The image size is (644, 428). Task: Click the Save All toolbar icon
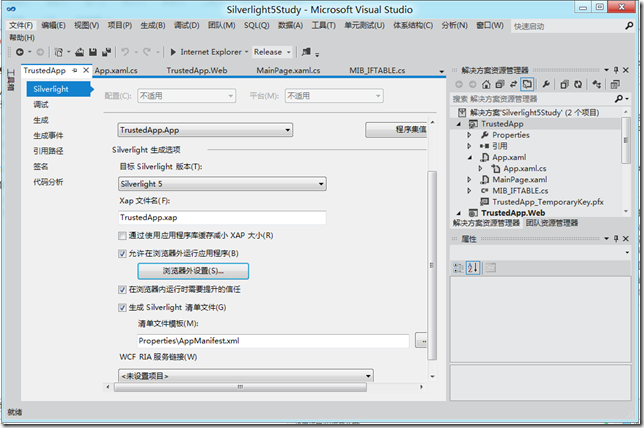coord(106,52)
